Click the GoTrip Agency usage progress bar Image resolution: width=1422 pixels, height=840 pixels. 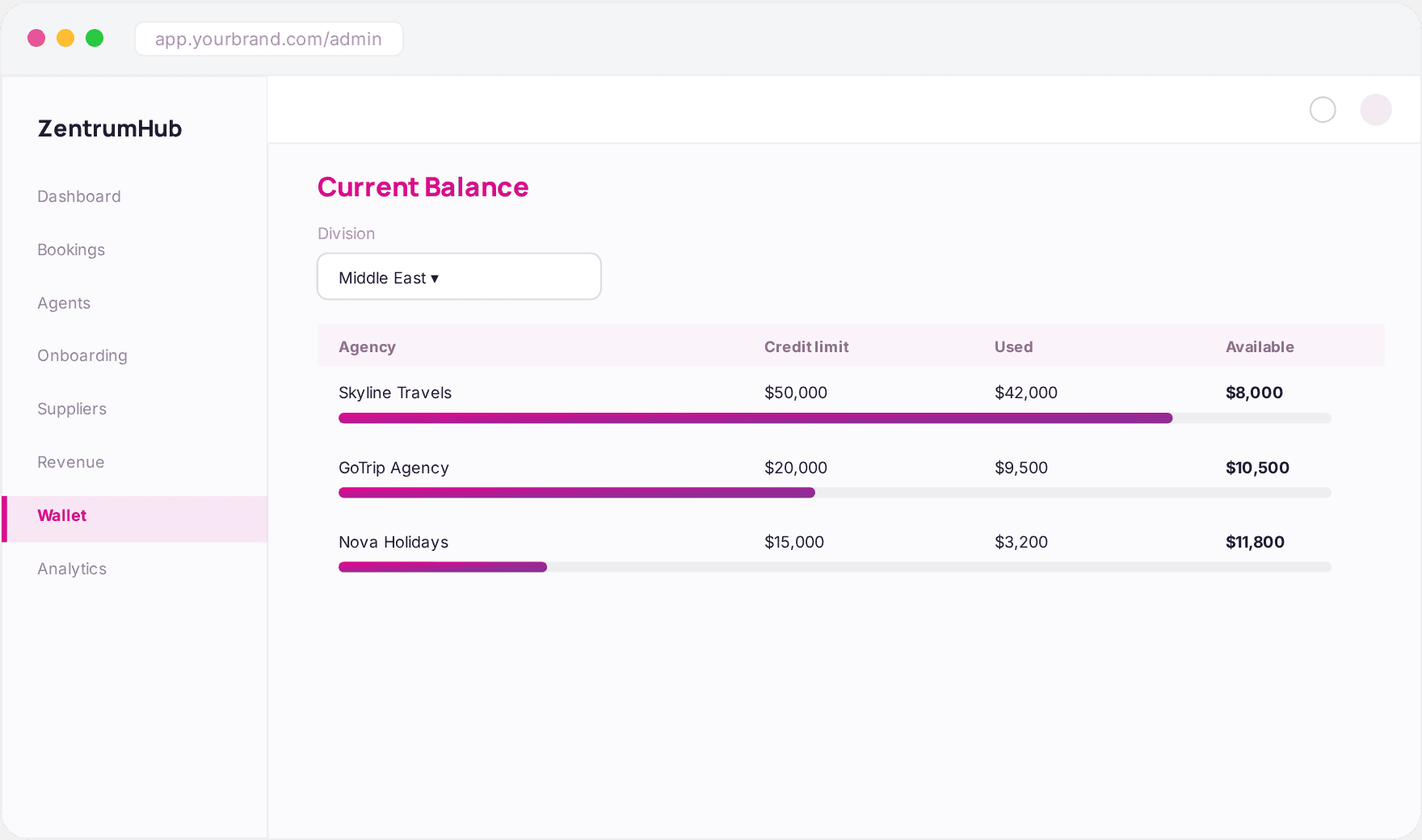pyautogui.click(x=835, y=493)
